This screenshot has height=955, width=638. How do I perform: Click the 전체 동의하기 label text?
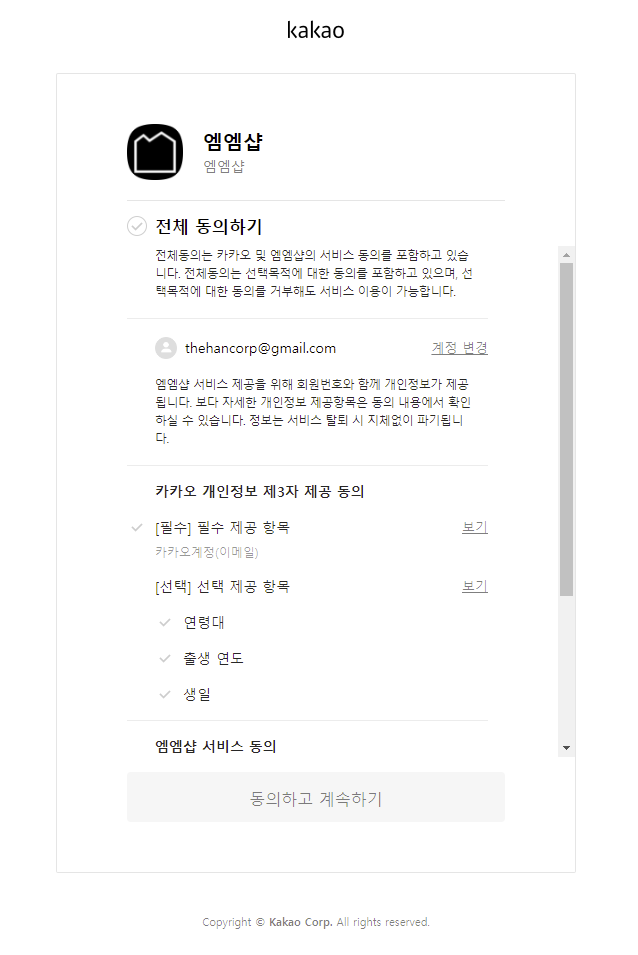pyautogui.click(x=209, y=227)
